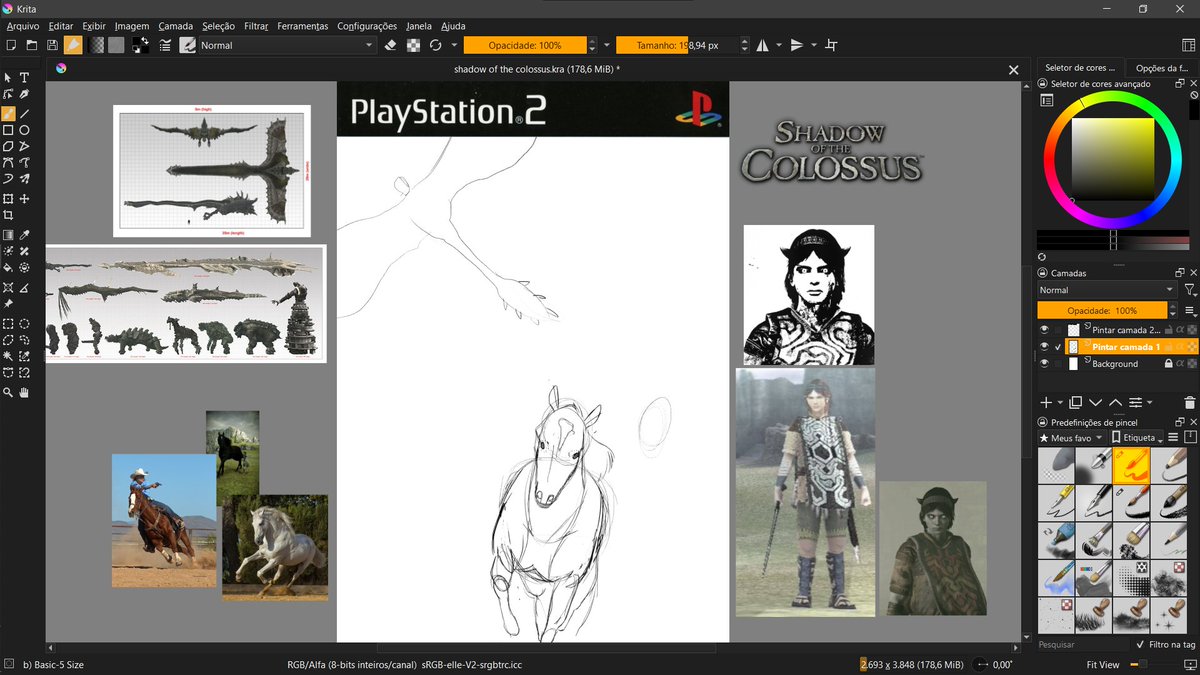Toggle alpha lock on Pintar camada 1
This screenshot has width=1200, height=675.
click(1180, 346)
